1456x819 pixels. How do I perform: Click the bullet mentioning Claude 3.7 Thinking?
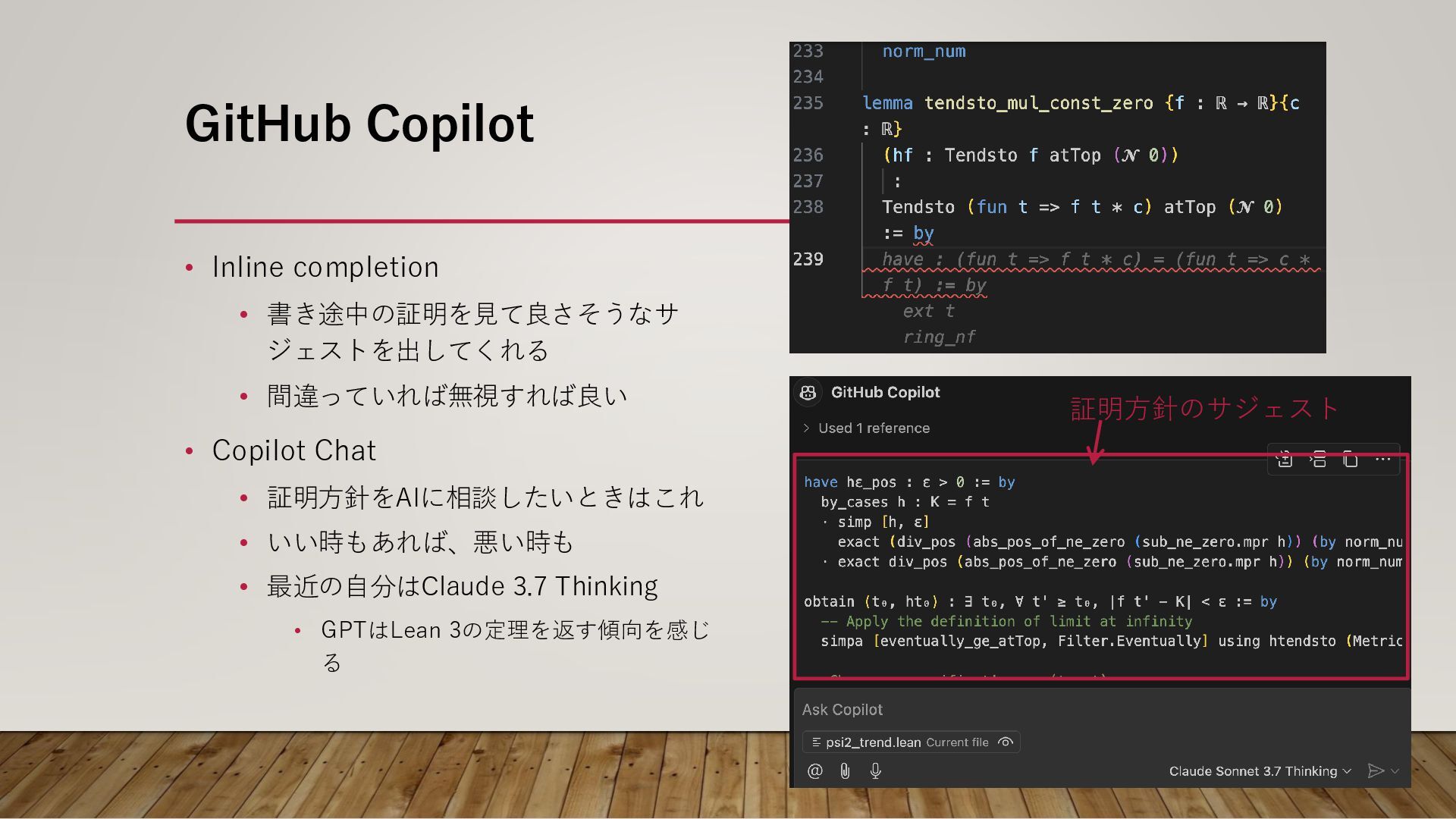click(x=462, y=586)
